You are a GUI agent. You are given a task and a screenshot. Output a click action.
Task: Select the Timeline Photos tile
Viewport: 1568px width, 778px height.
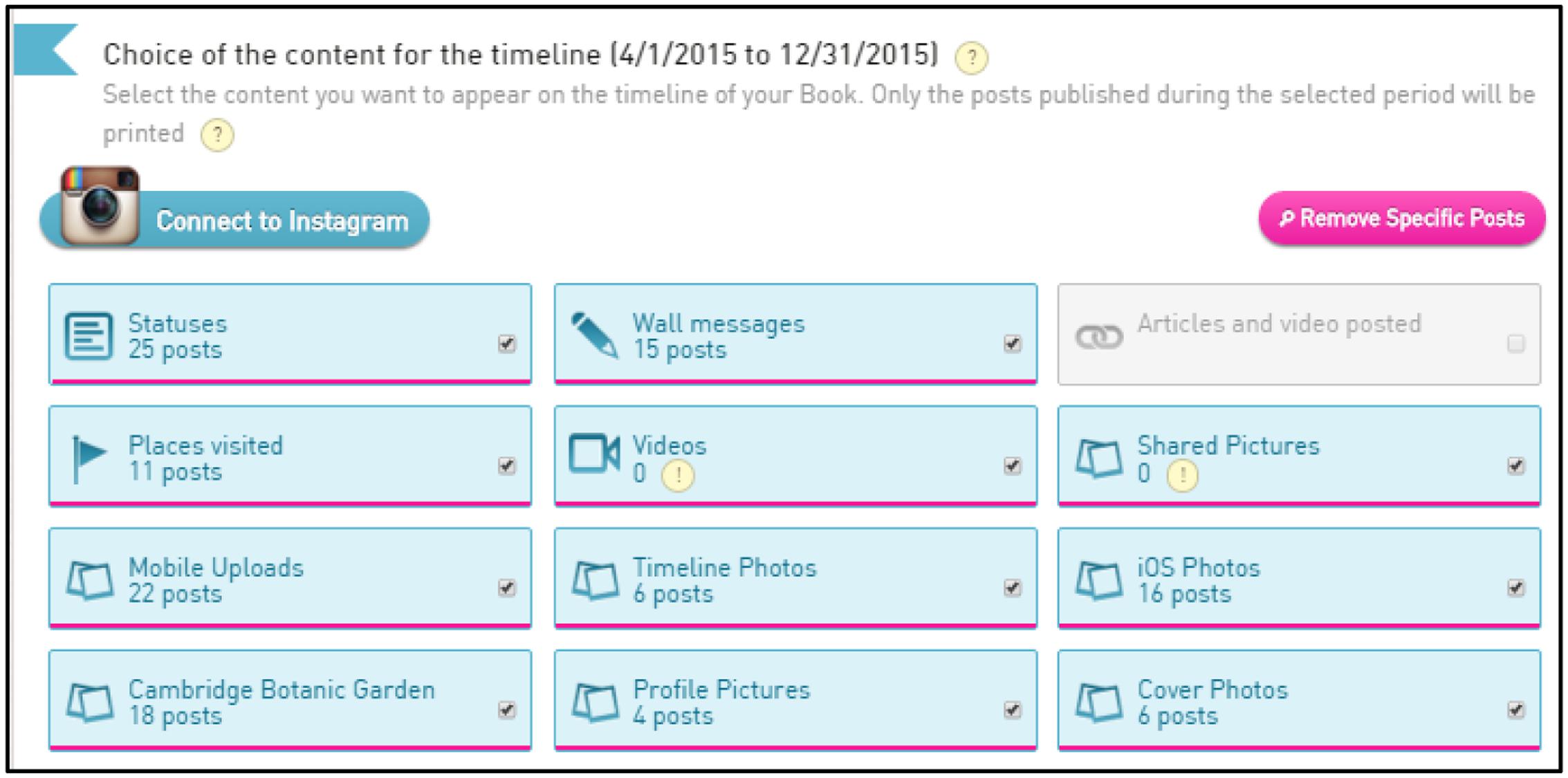coord(795,578)
